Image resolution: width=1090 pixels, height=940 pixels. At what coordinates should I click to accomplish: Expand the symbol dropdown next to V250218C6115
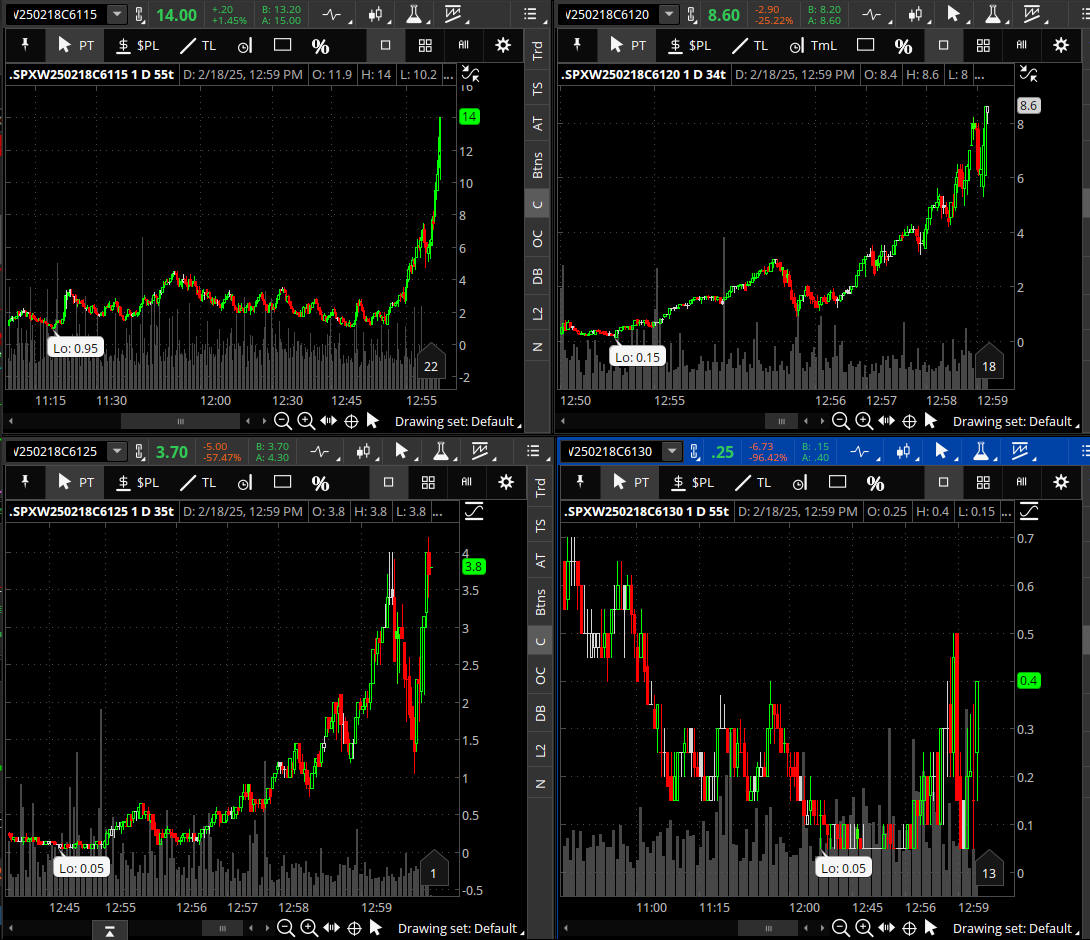point(117,14)
